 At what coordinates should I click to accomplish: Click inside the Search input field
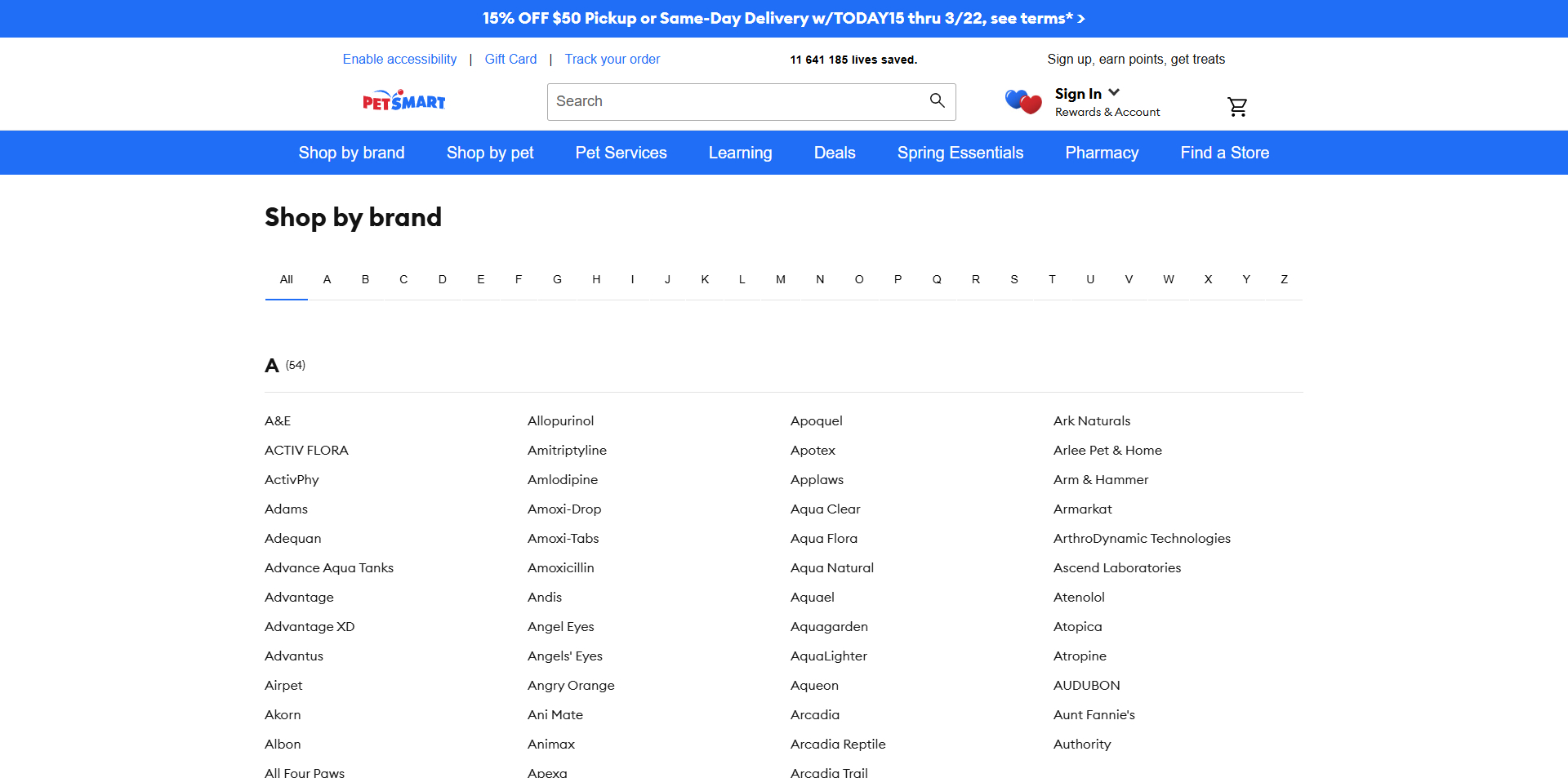click(x=735, y=101)
